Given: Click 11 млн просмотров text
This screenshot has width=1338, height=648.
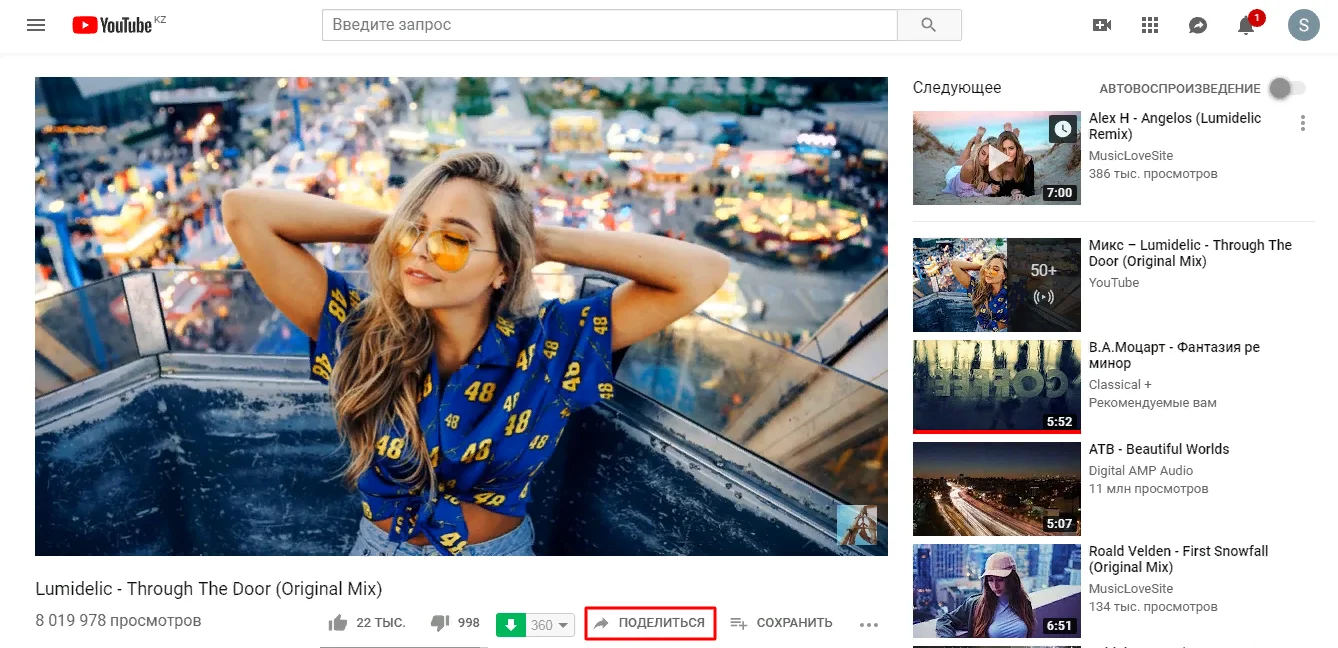Looking at the screenshot, I should tap(1149, 489).
